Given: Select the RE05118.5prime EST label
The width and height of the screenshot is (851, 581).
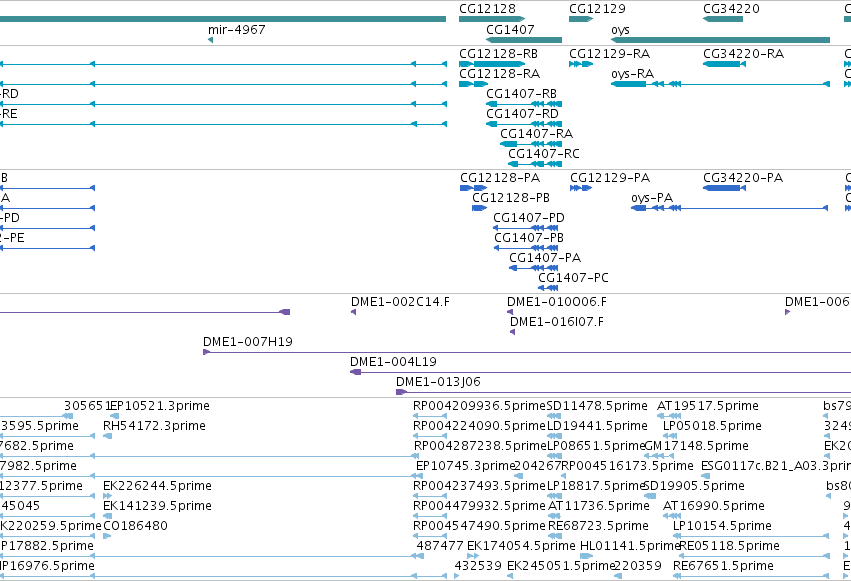Looking at the screenshot, I should pos(729,546).
